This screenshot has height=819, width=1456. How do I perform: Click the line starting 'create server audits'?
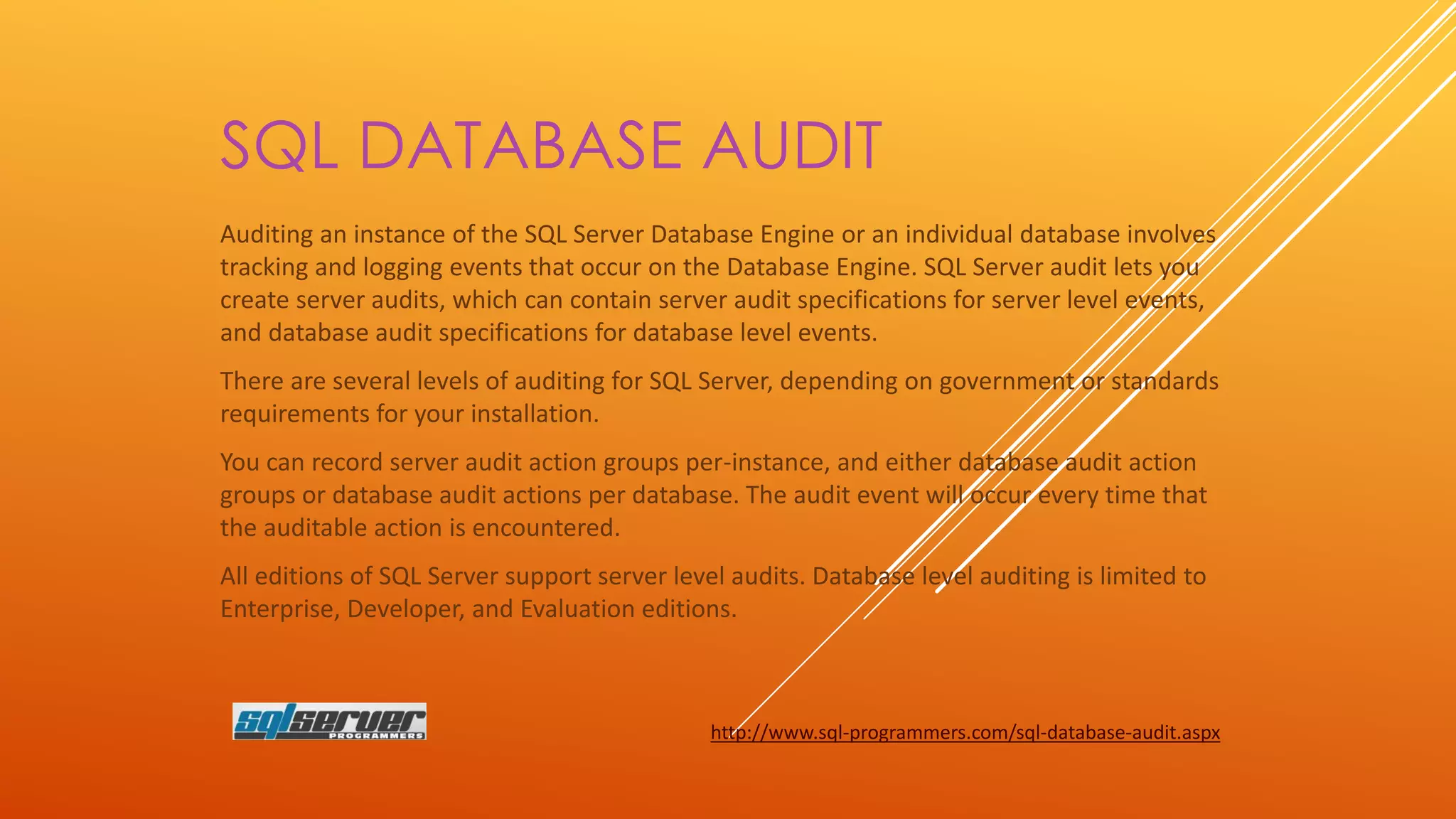click(x=712, y=300)
